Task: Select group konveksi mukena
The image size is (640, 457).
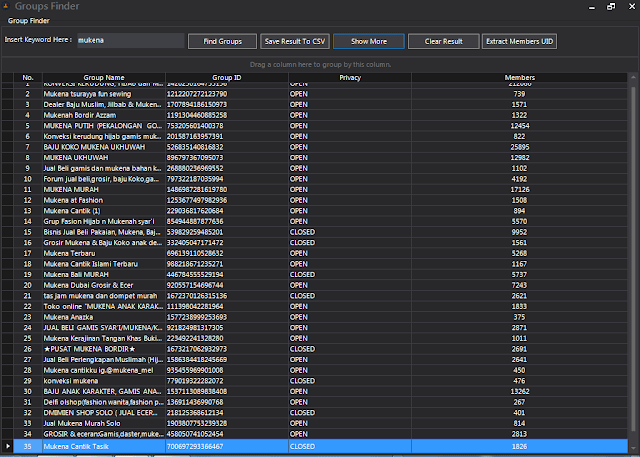Action: (71, 381)
